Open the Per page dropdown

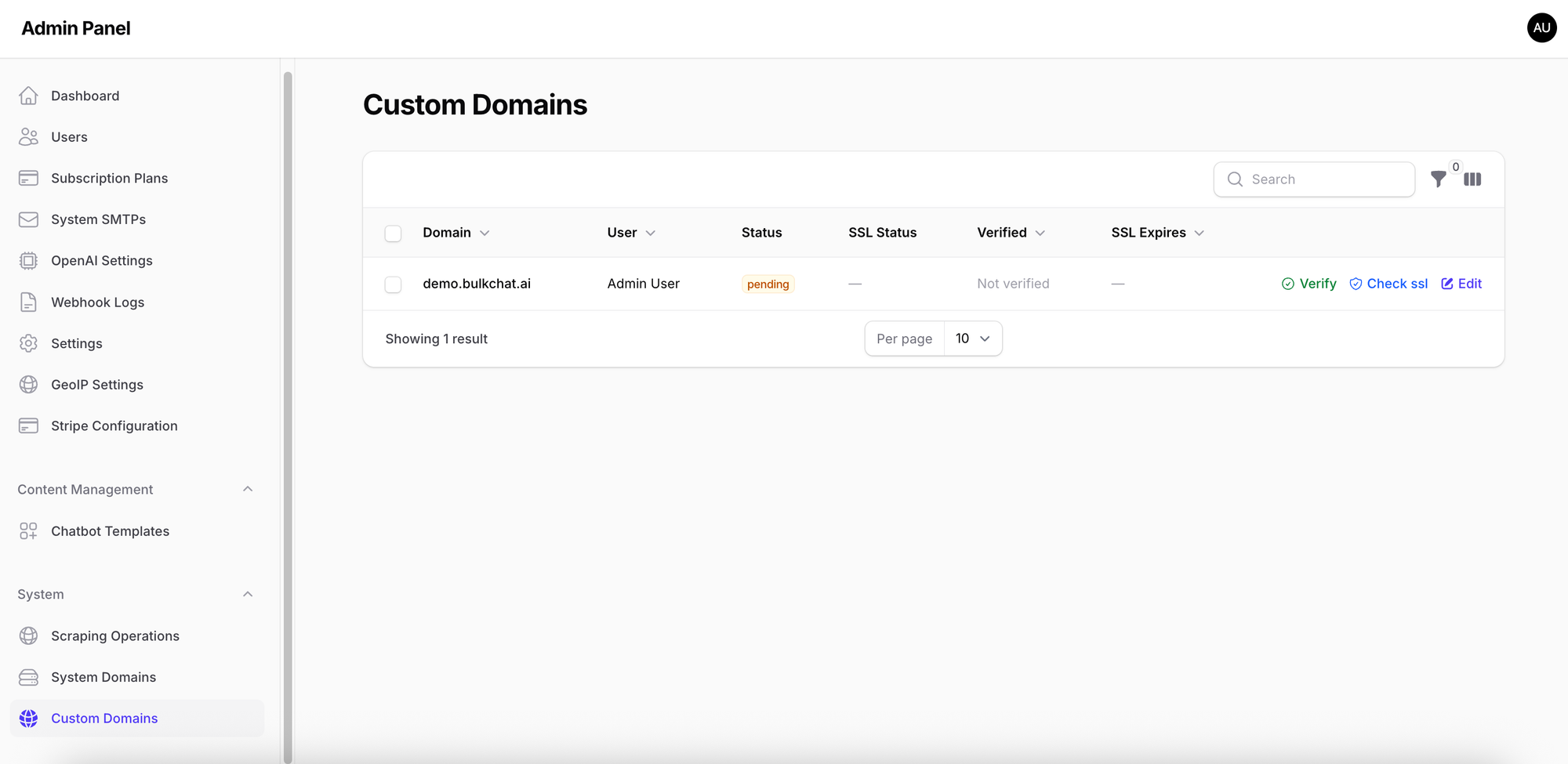click(972, 339)
